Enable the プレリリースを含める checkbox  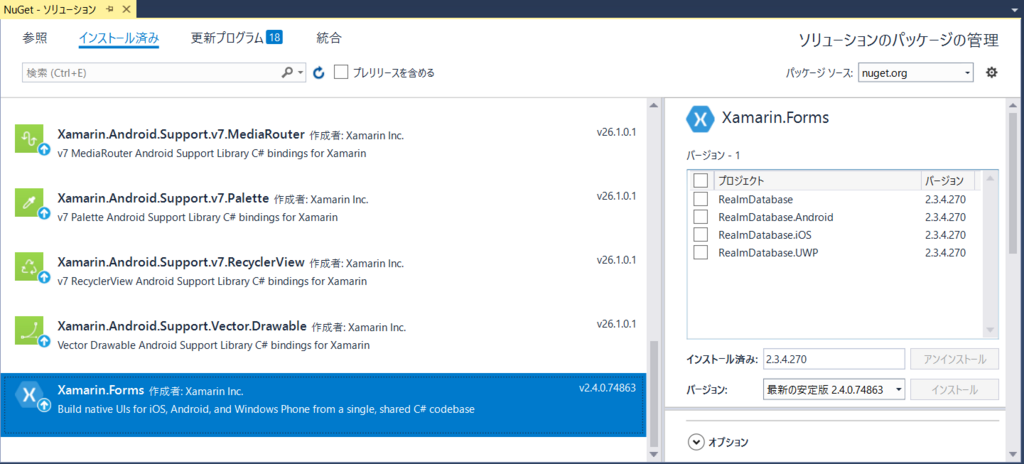[341, 72]
